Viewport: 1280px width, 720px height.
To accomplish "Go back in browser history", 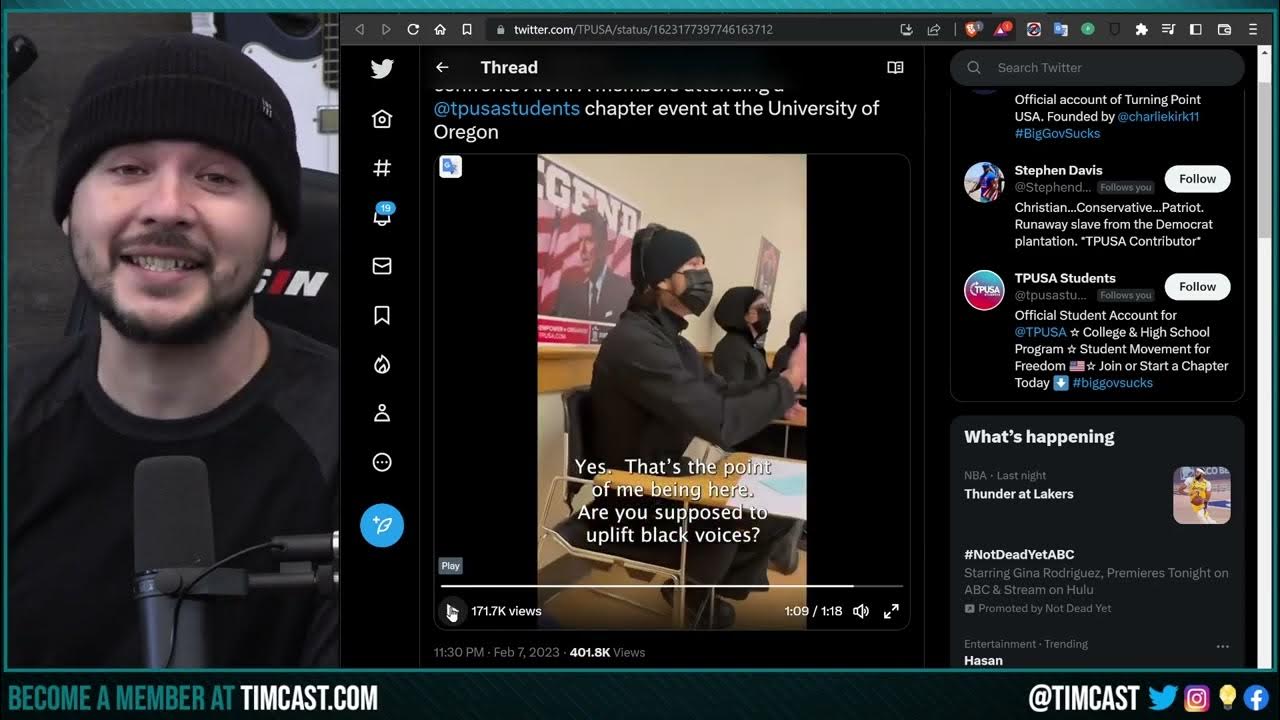I will click(359, 30).
